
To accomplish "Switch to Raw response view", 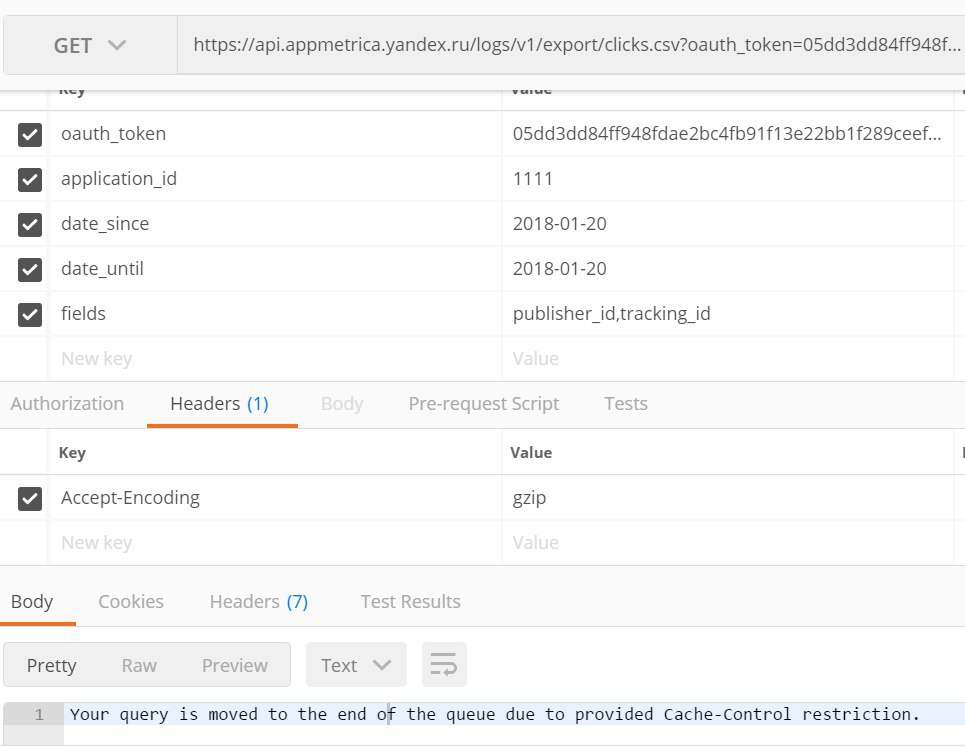I will (139, 665).
